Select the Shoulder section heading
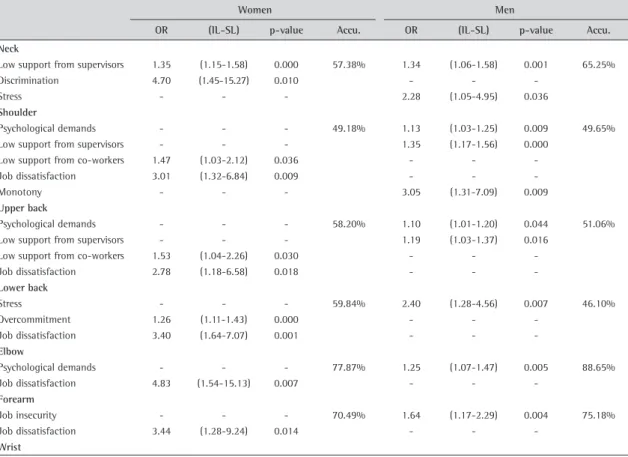 click(x=18, y=113)
